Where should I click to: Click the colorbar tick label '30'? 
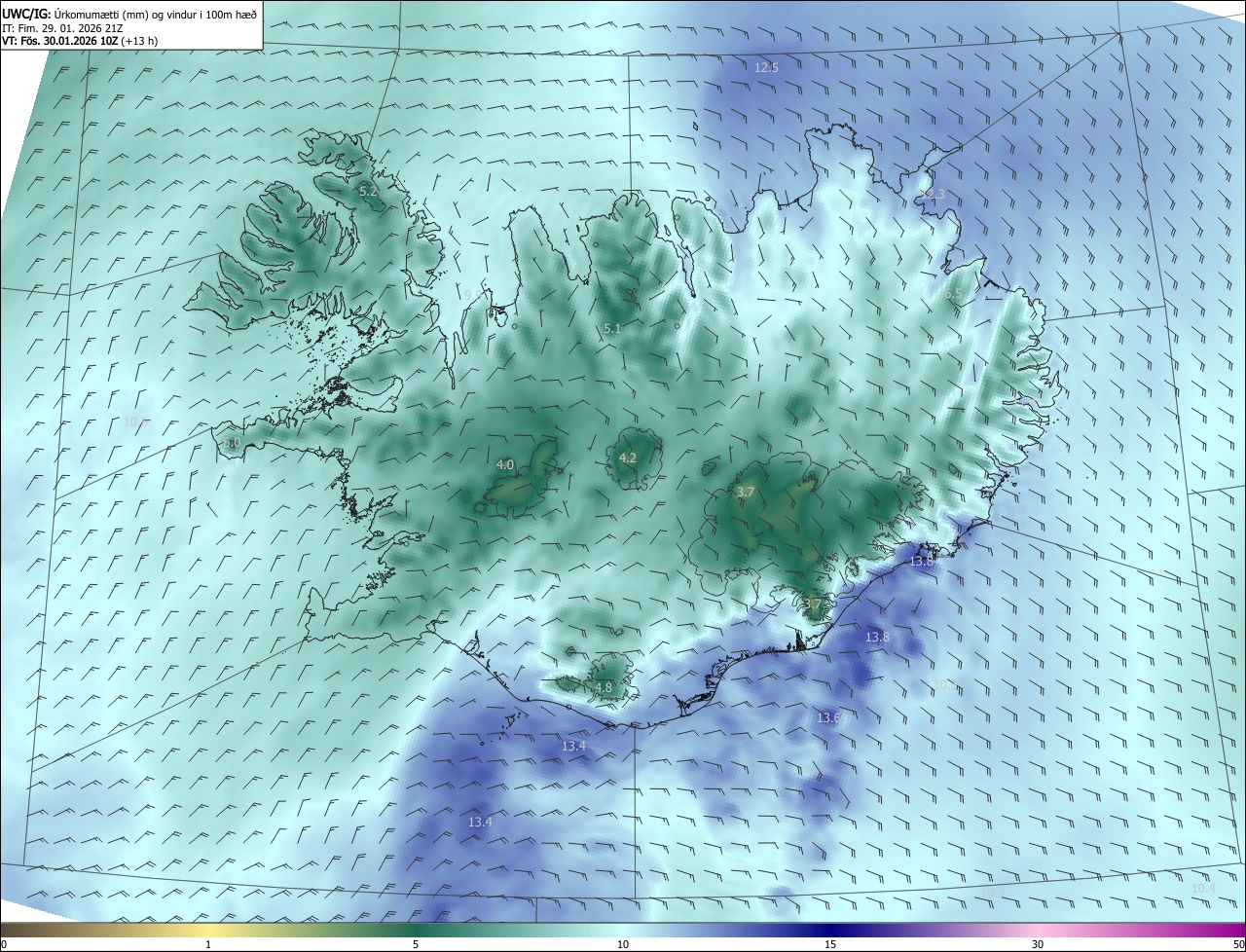1038,944
